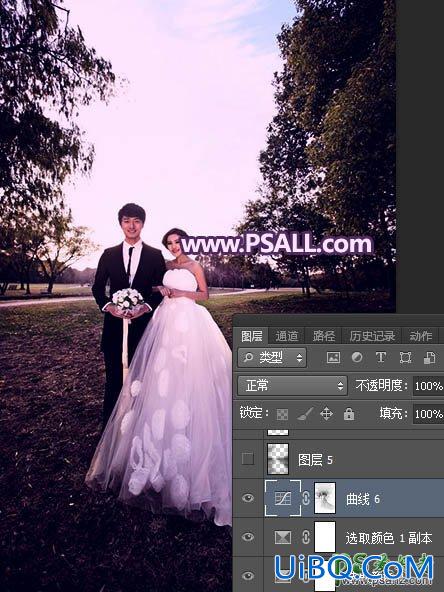
Task: Filter layers by shape type
Action: [x=405, y=357]
